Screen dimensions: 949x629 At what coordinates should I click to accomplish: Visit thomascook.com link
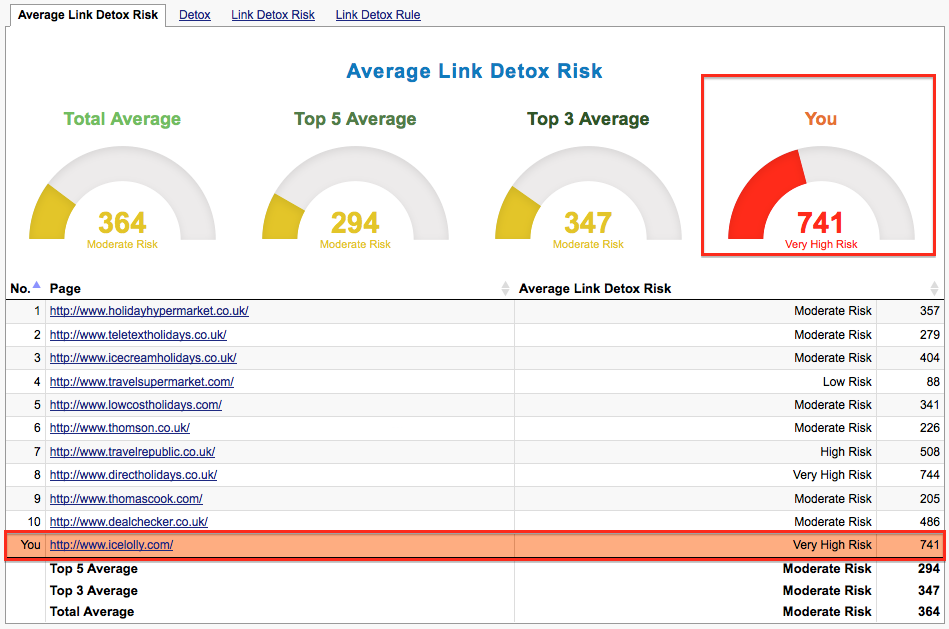[x=126, y=499]
